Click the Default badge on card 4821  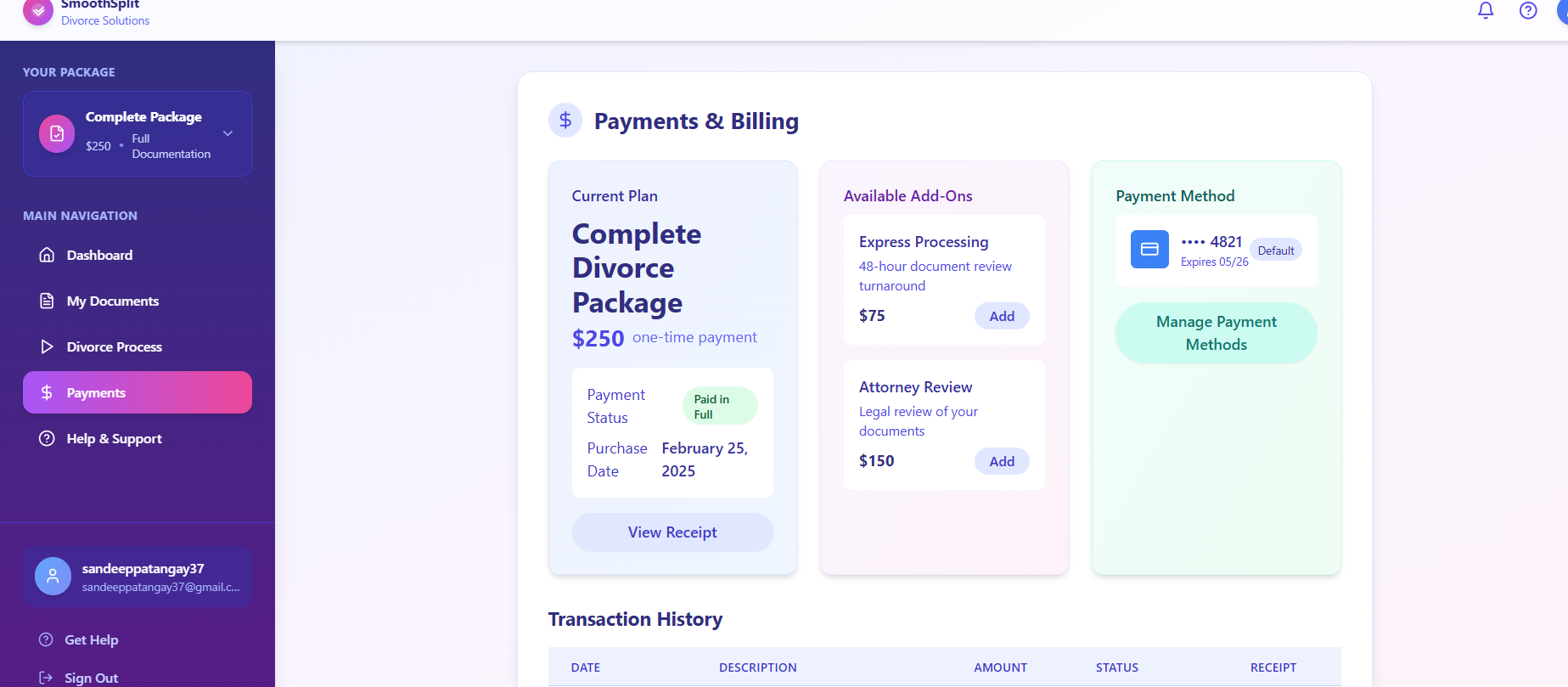point(1275,251)
